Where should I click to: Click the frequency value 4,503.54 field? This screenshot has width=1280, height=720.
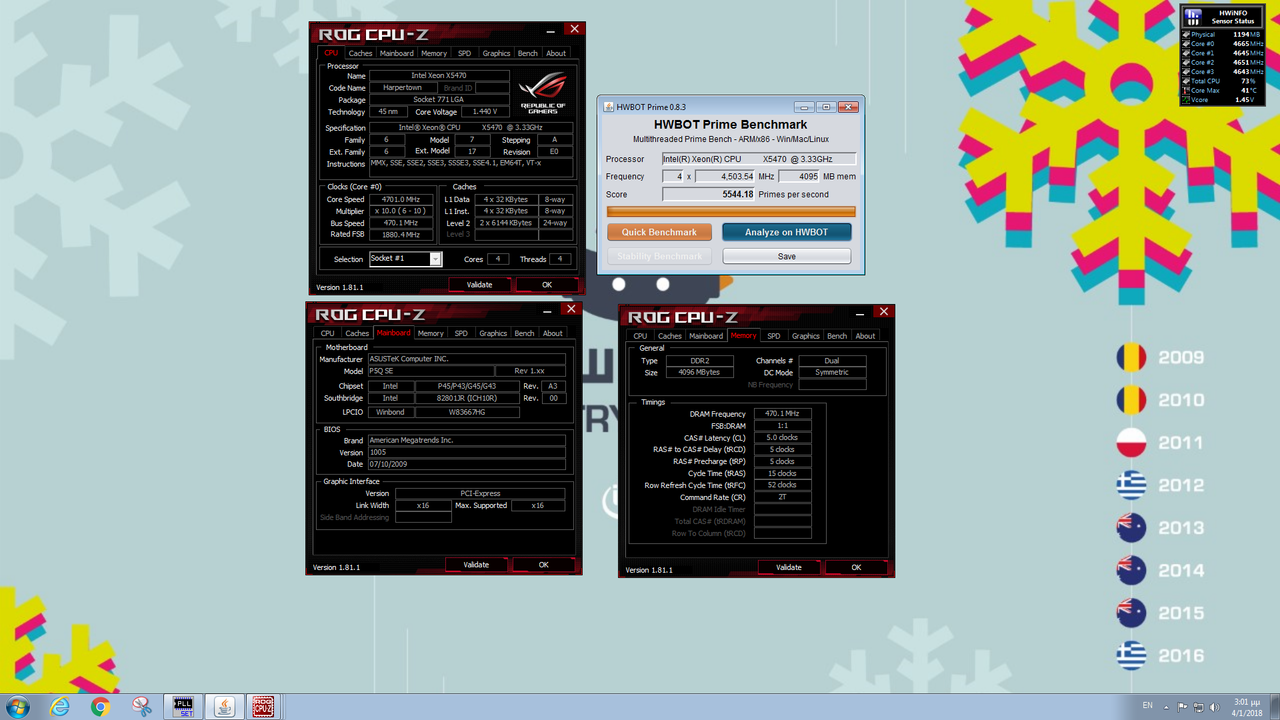coord(725,176)
